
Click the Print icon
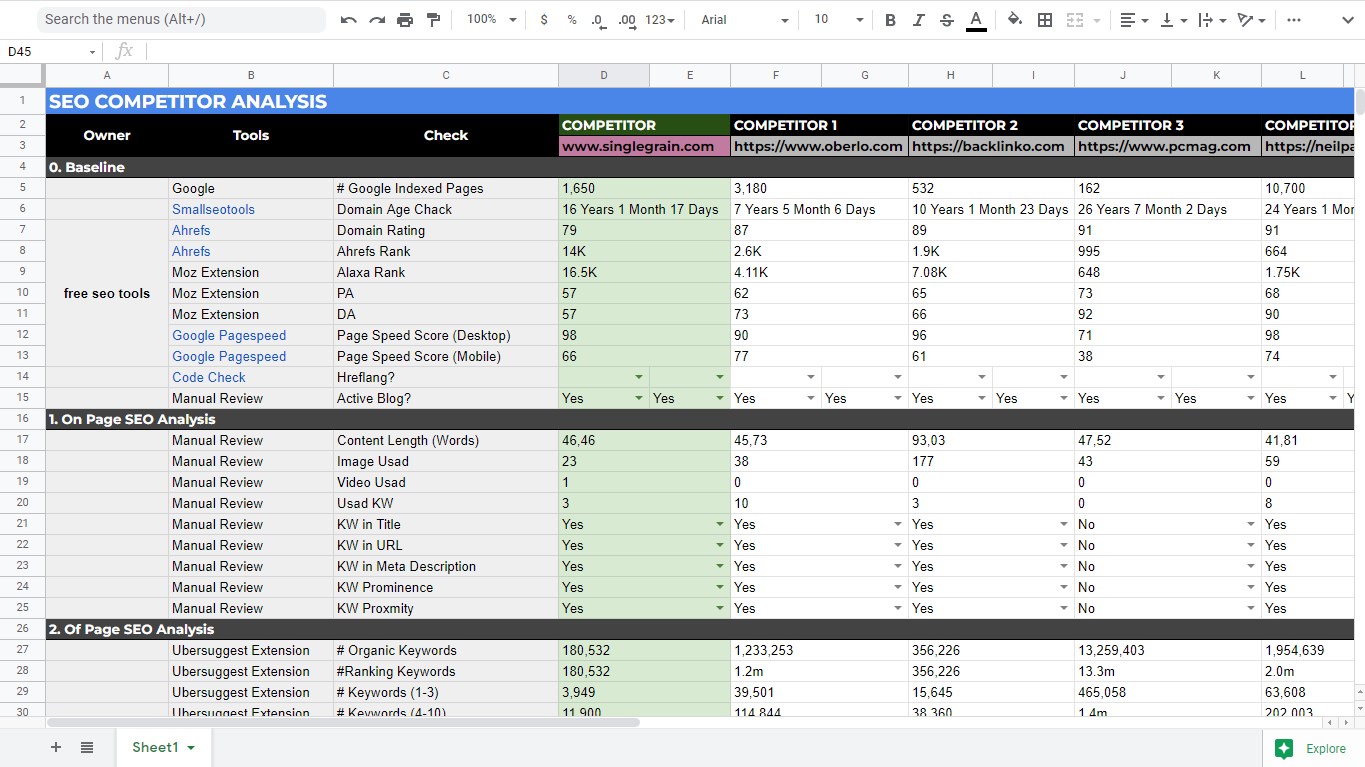[x=405, y=19]
